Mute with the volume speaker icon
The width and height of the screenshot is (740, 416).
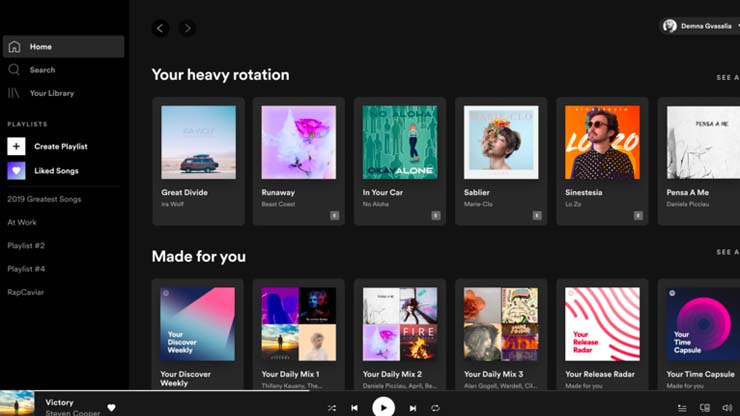727,408
